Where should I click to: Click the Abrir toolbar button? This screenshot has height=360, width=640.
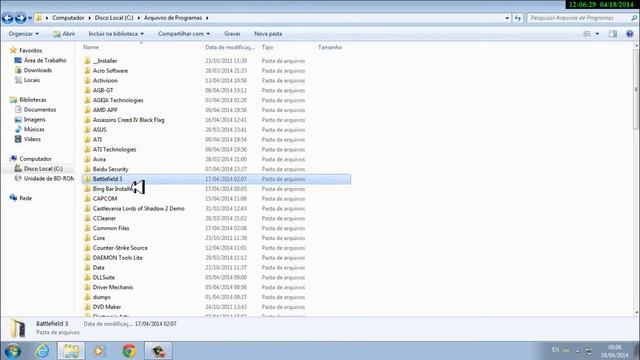pos(64,34)
